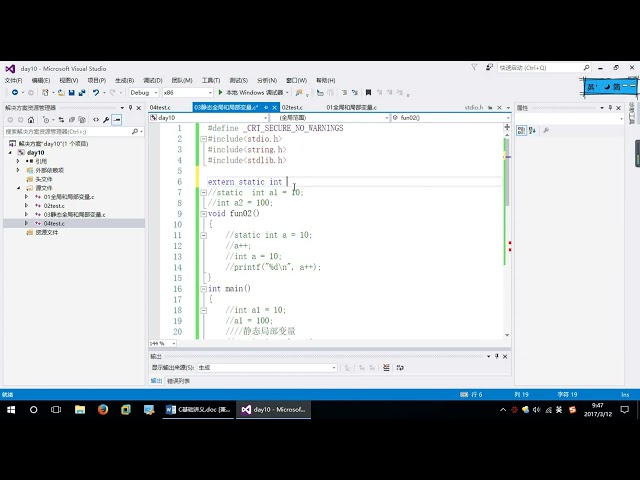The width and height of the screenshot is (640, 480).
Task: Toggle auto-hide pin on Properties panel
Action: 610,108
